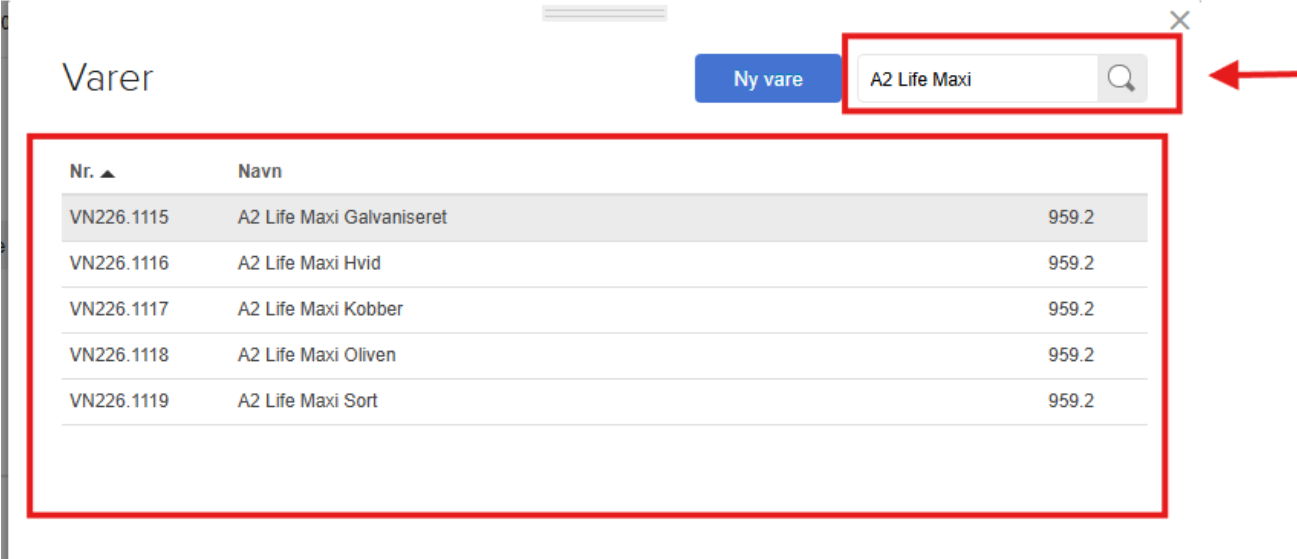This screenshot has width=1297, height=559.
Task: Select A2 Life Maxi Galvaniseret name
Action: click(342, 217)
